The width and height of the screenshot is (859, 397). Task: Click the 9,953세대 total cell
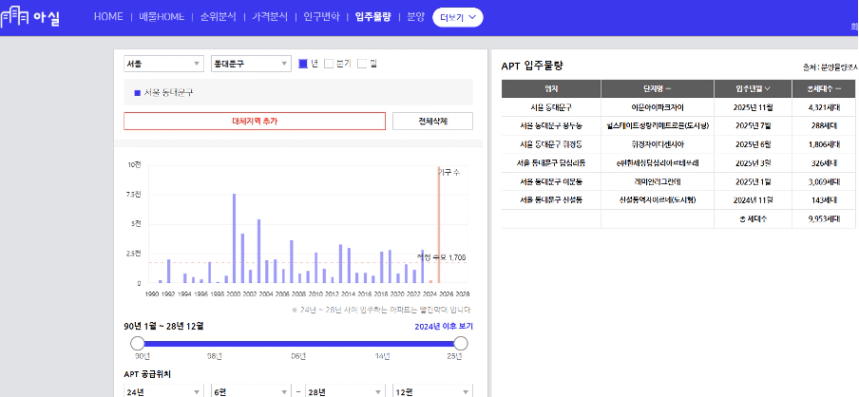[x=823, y=218]
